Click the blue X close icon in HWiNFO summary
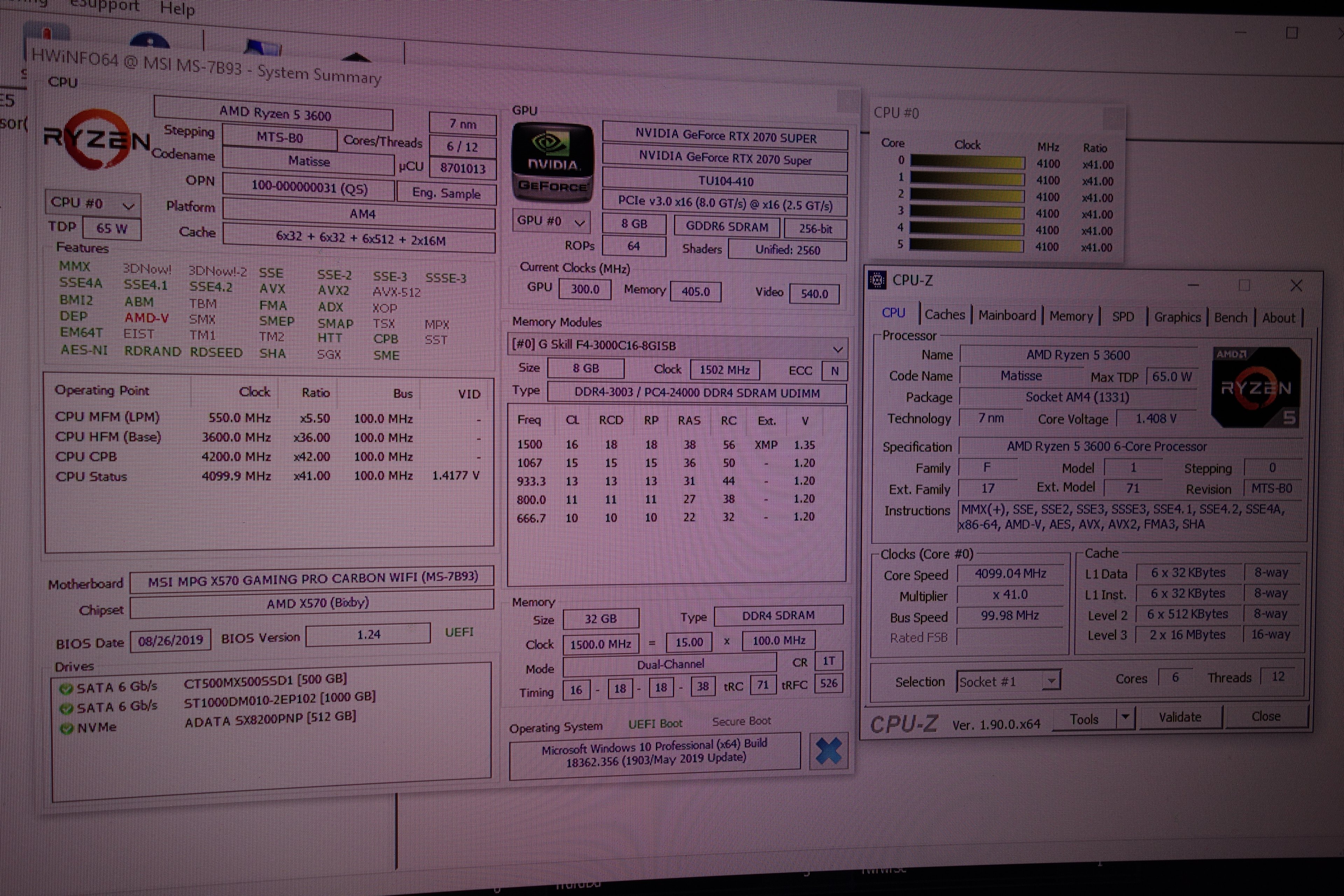1344x896 pixels. [x=828, y=750]
